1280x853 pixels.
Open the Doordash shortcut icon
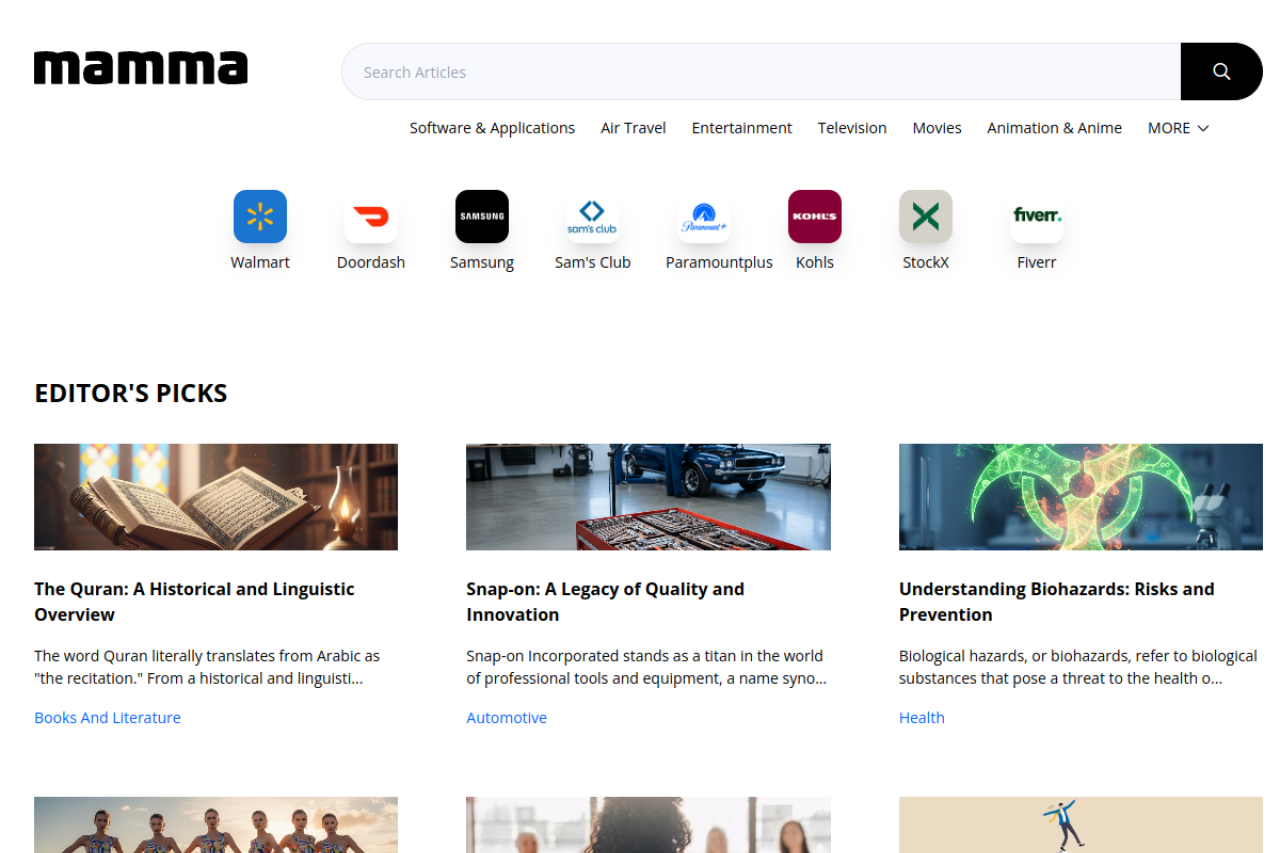[x=371, y=217]
